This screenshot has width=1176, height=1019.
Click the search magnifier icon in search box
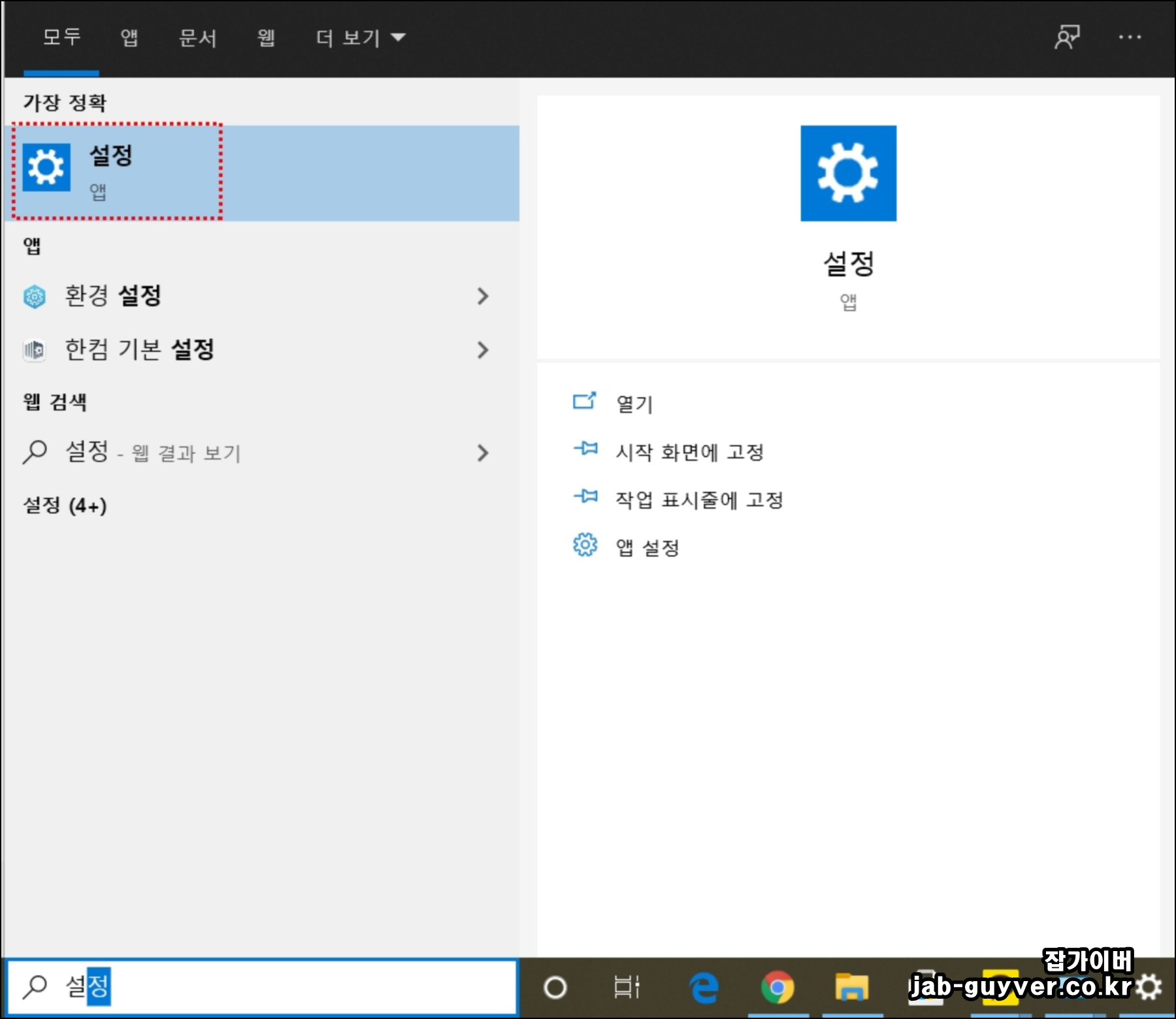click(35, 987)
